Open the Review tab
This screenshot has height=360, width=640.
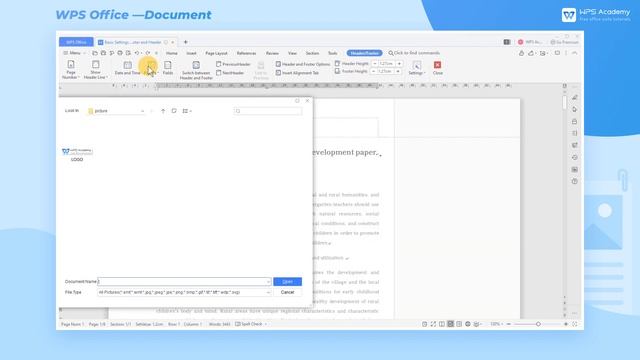[272, 53]
